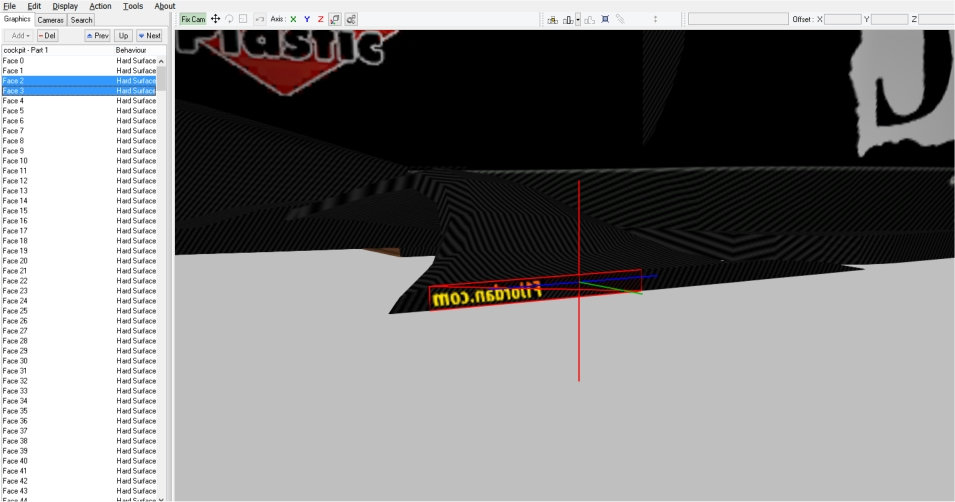Open the Tools menu
955x502 pixels.
pos(133,6)
